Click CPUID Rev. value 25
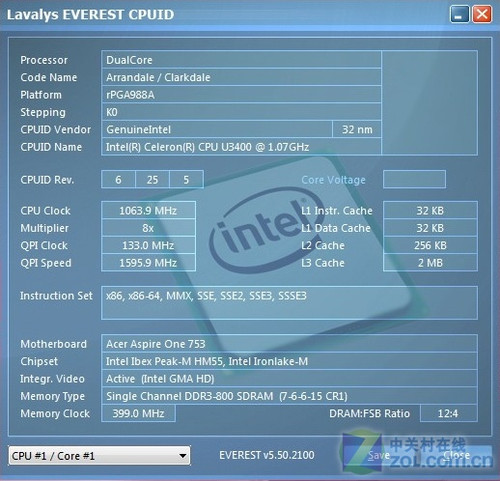 (x=152, y=180)
